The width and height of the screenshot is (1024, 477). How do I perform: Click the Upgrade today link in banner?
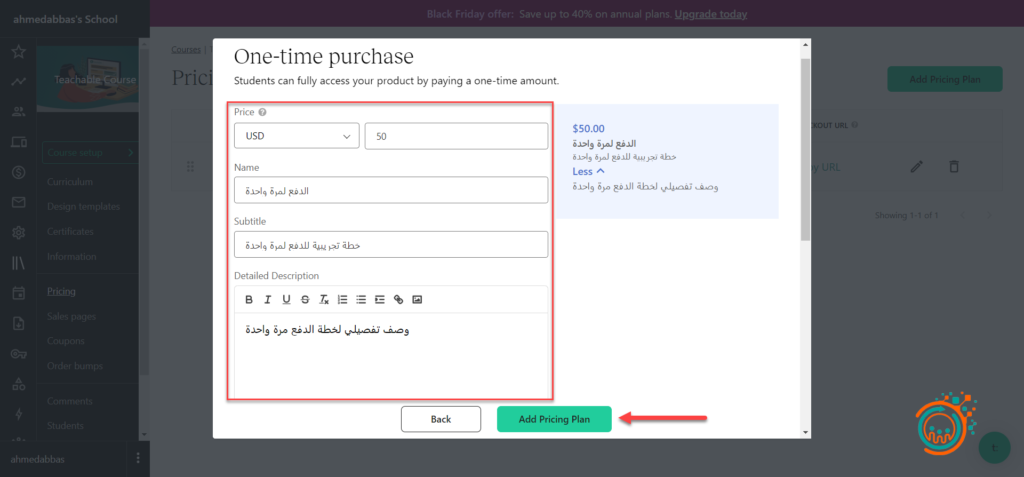710,15
